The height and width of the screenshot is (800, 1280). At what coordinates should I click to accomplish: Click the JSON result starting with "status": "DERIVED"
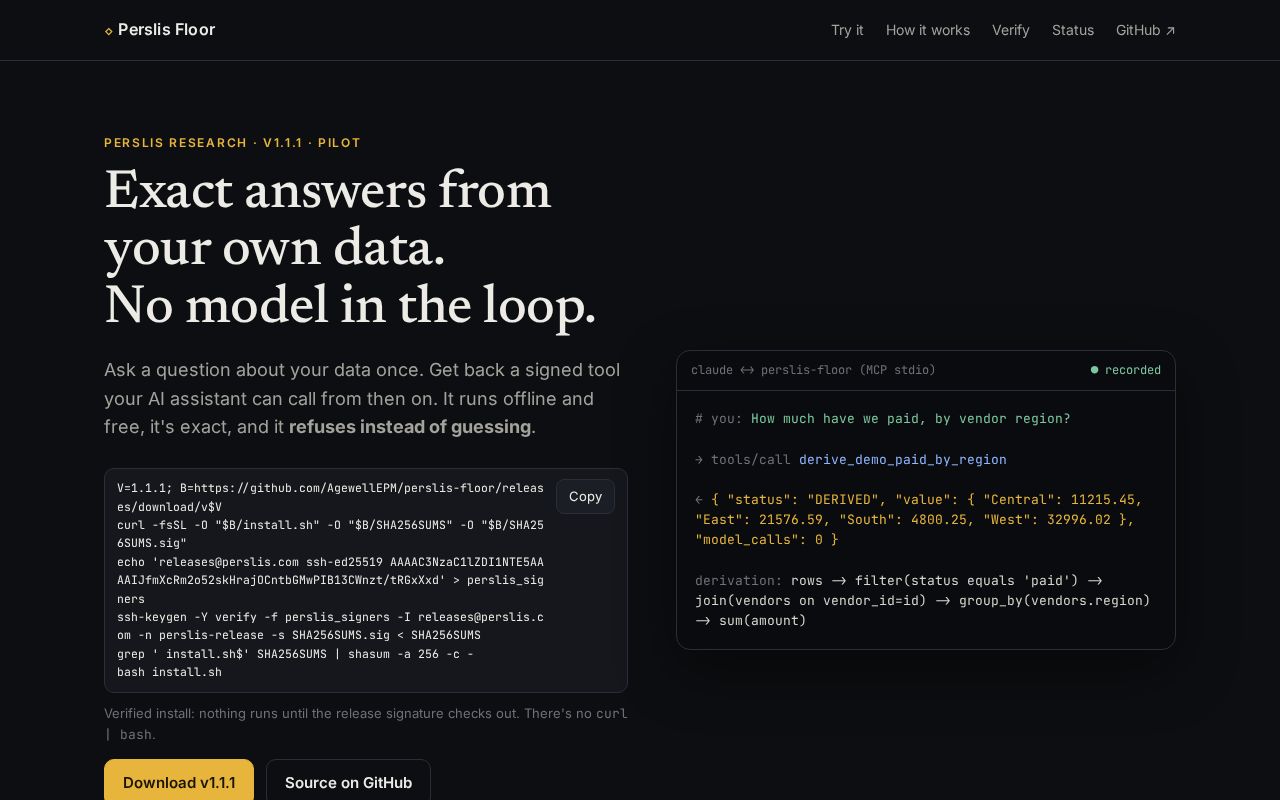click(x=919, y=520)
